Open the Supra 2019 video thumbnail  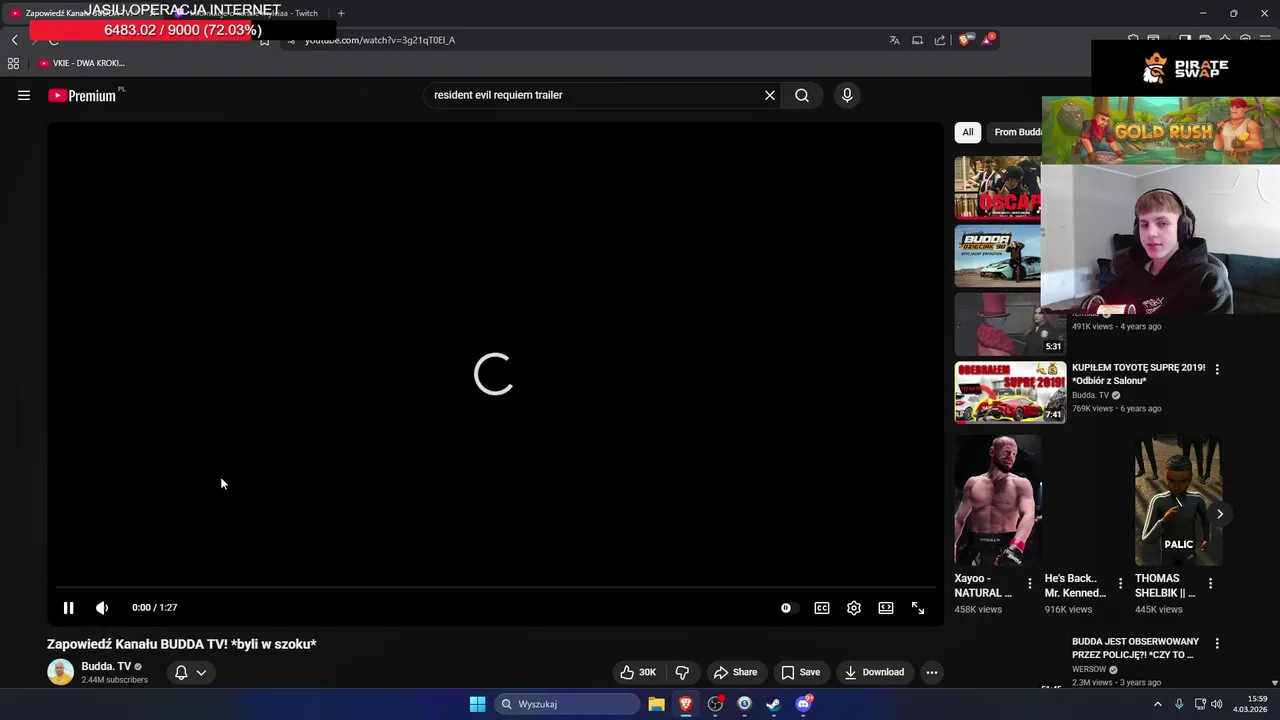[1010, 392]
